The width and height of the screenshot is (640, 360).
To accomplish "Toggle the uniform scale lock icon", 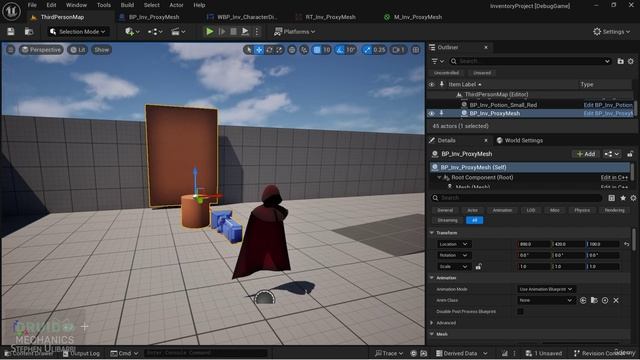I will [x=478, y=267].
